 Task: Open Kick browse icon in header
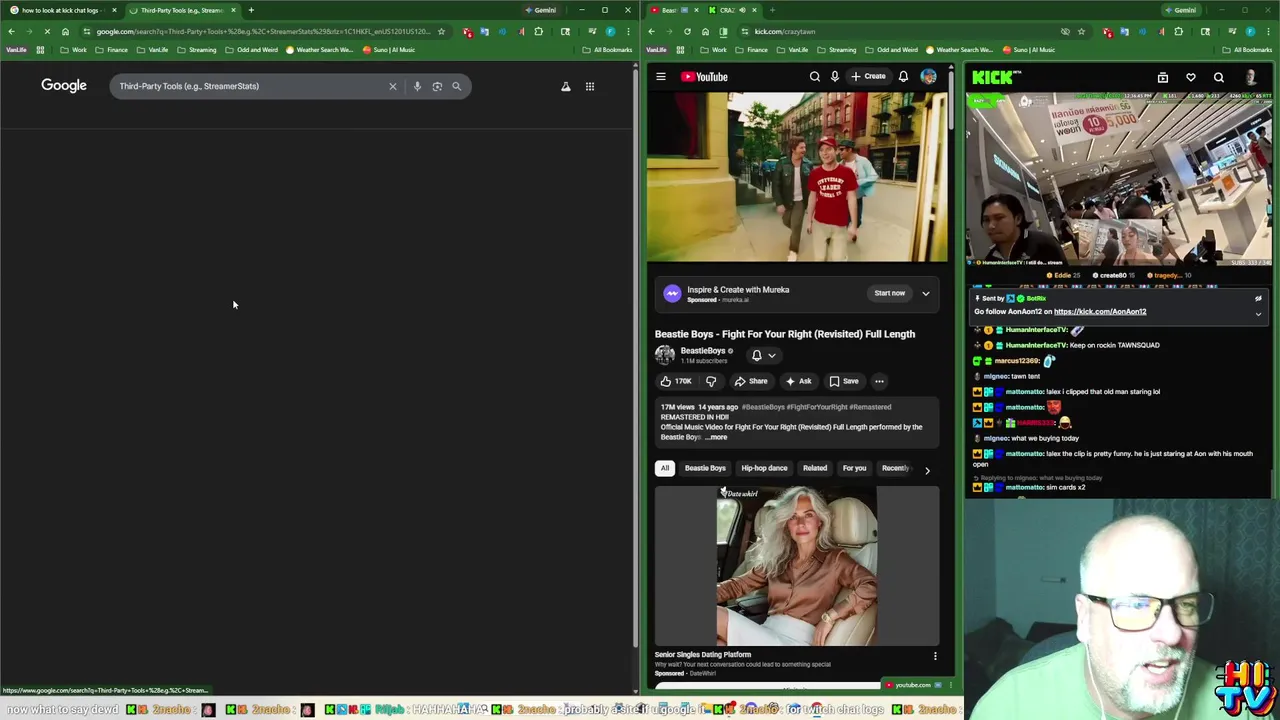point(1163,77)
